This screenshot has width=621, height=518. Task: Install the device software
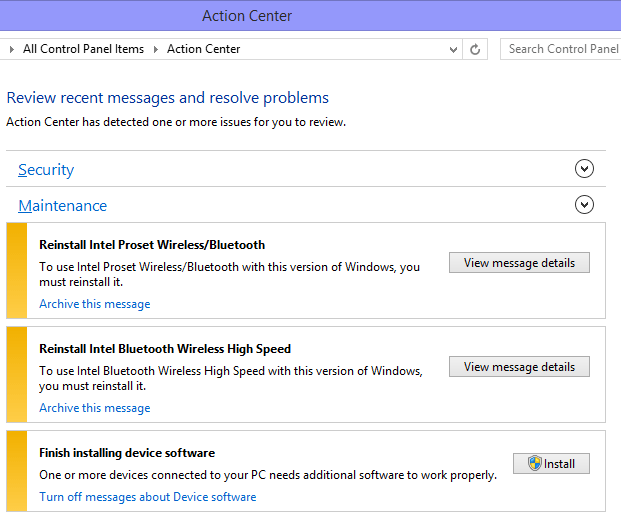click(551, 463)
